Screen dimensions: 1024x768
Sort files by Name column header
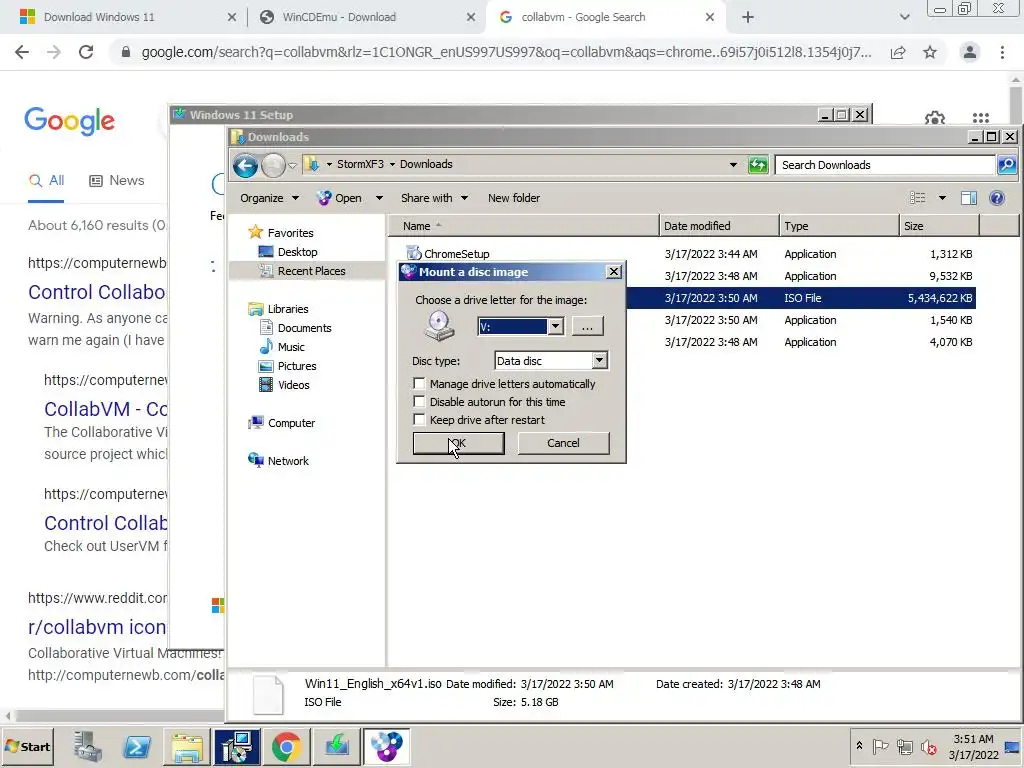click(x=524, y=226)
